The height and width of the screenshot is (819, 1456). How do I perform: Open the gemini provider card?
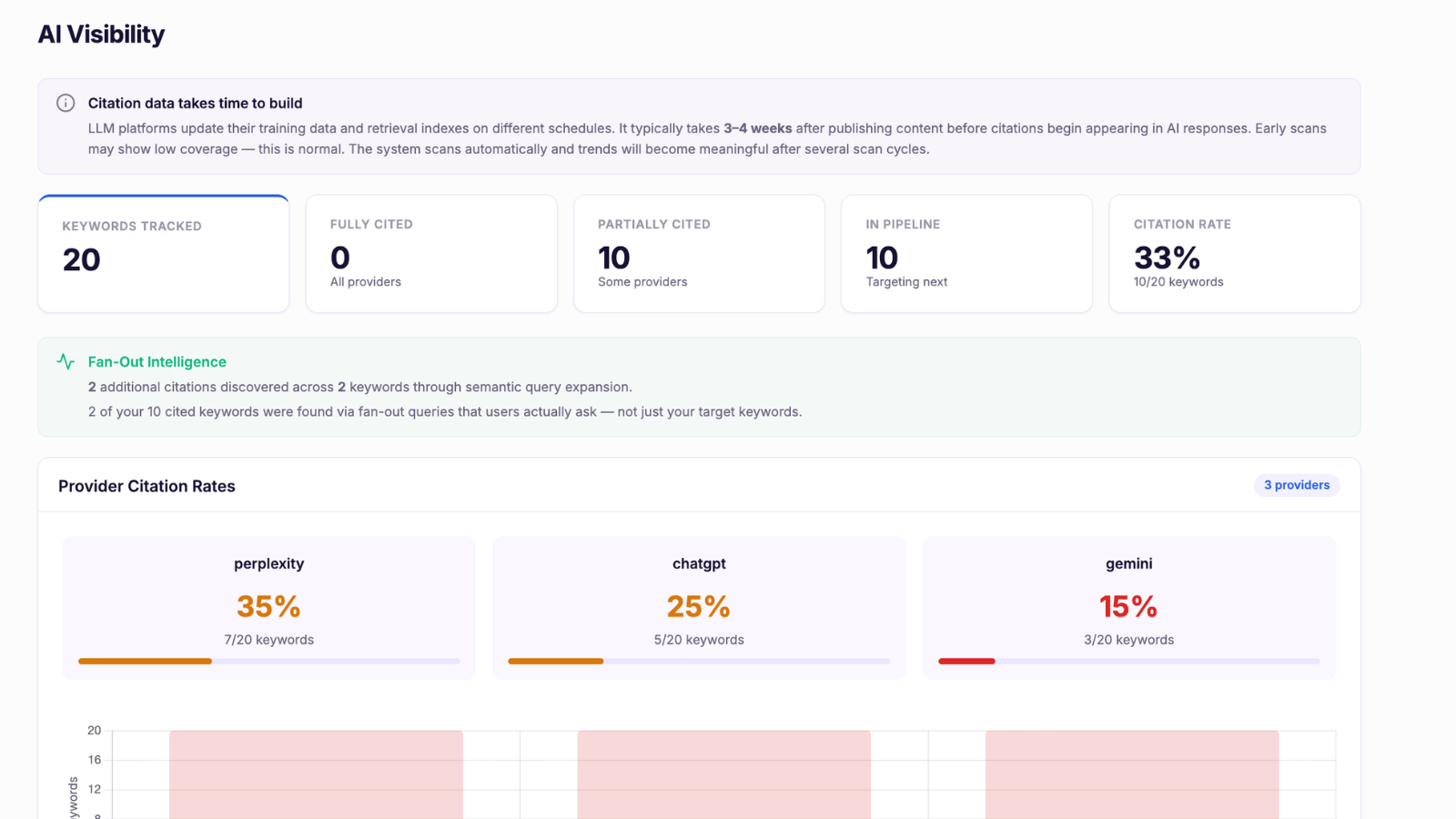1129,608
